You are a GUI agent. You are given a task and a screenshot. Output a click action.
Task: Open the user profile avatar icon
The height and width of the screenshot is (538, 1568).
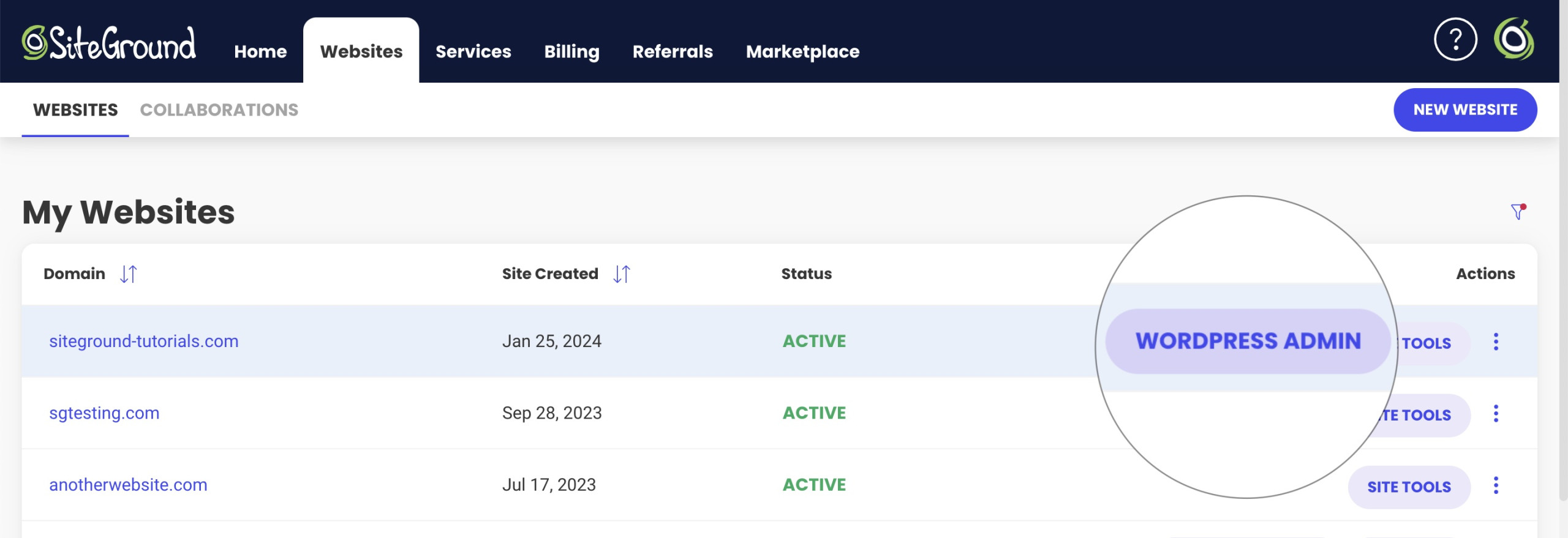click(1513, 39)
